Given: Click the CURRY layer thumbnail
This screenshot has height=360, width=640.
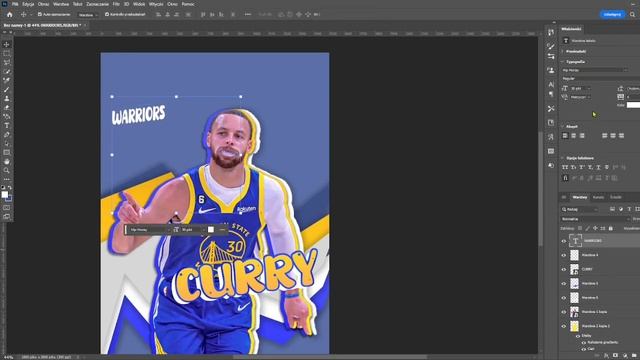Looking at the screenshot, I should coord(574,269).
